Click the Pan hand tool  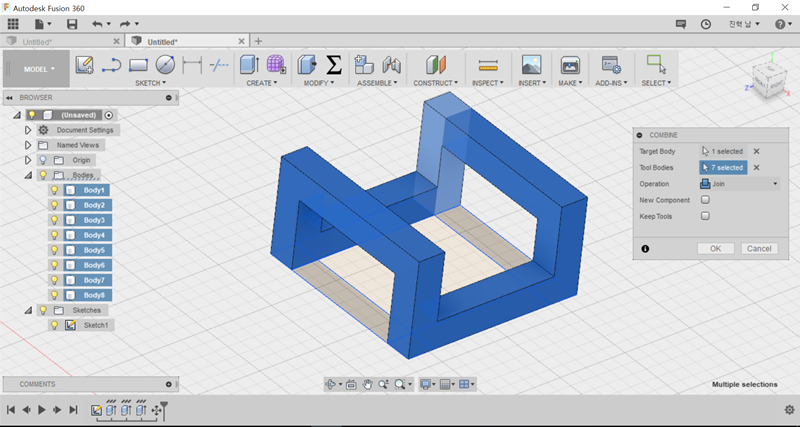coord(367,384)
